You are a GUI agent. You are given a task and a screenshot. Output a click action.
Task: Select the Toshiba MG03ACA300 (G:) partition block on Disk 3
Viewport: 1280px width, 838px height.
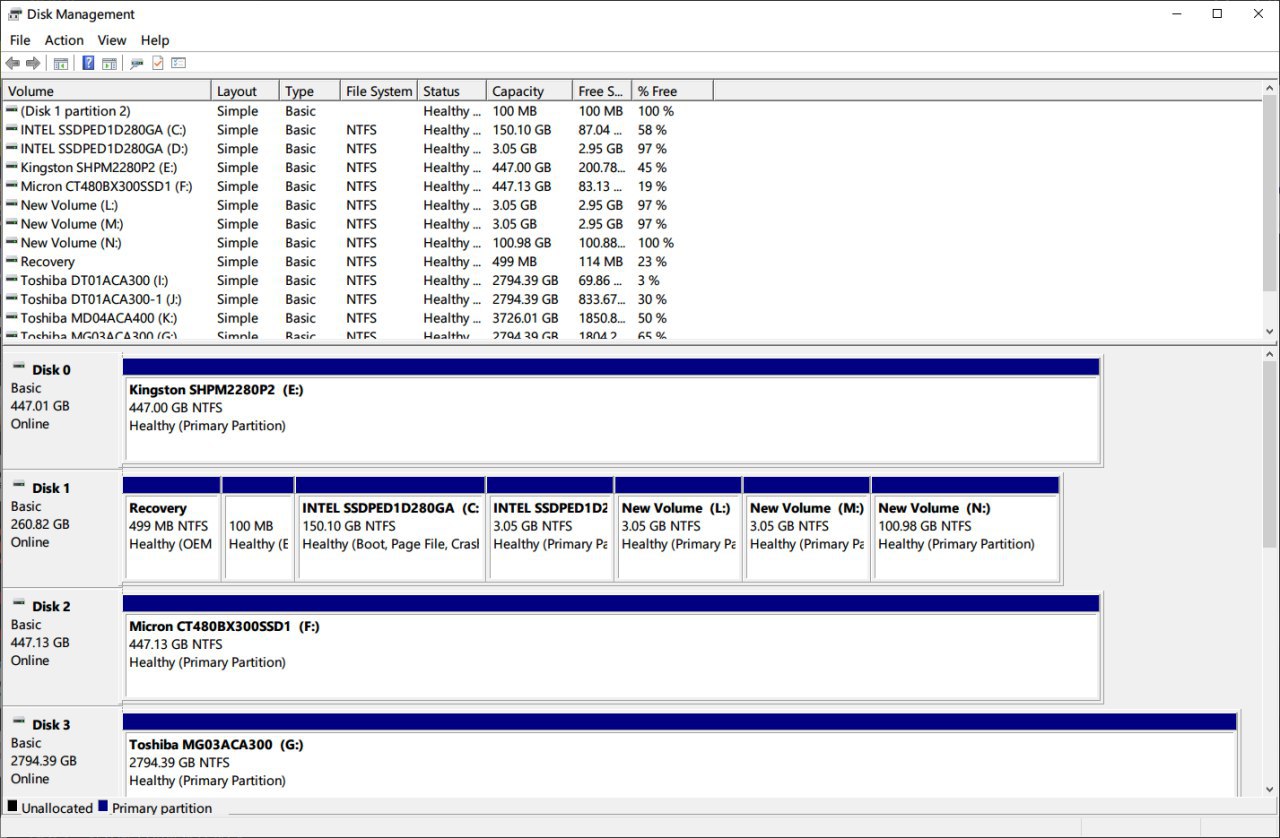coord(680,755)
